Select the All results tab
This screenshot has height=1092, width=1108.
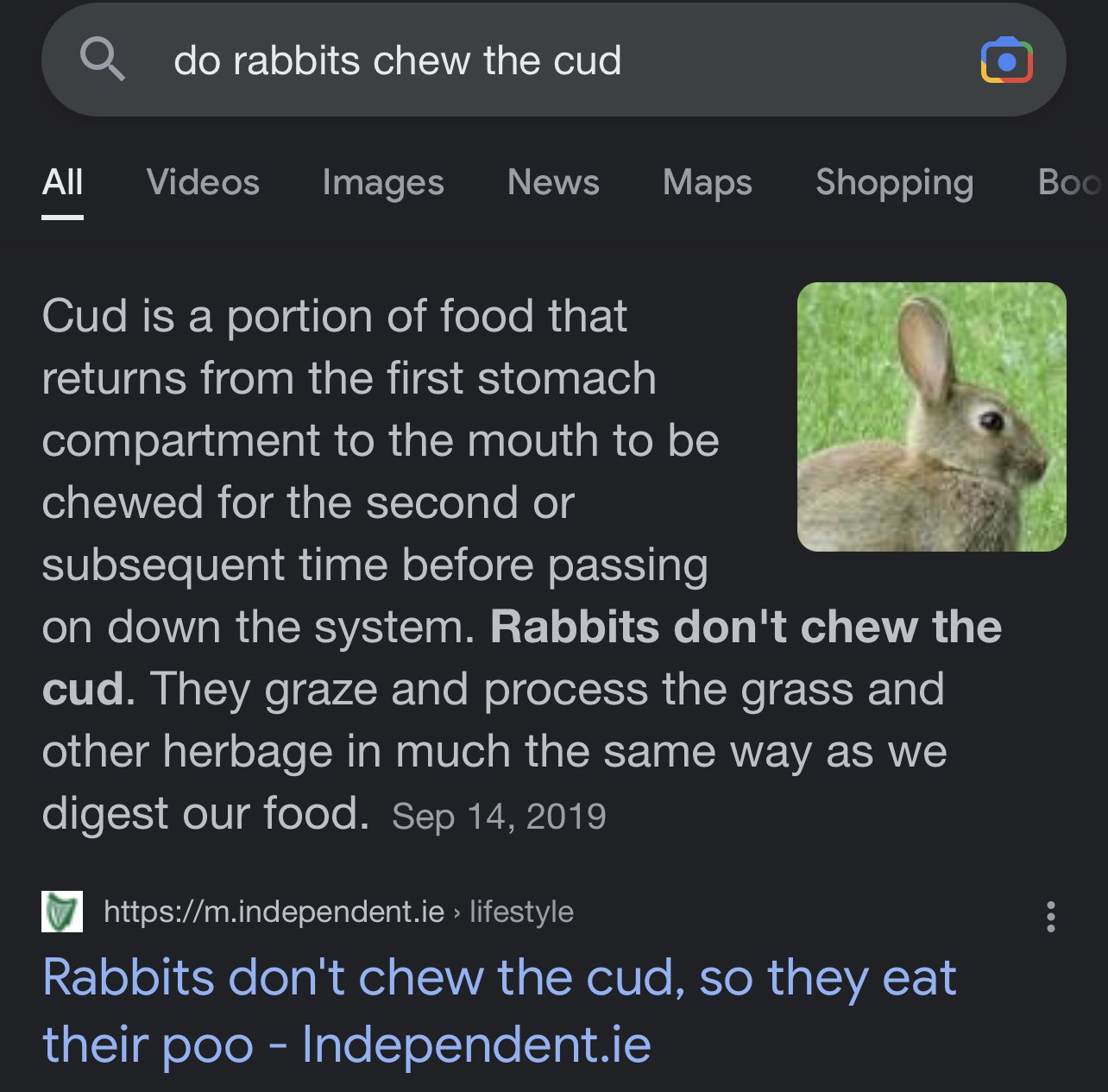pyautogui.click(x=62, y=183)
